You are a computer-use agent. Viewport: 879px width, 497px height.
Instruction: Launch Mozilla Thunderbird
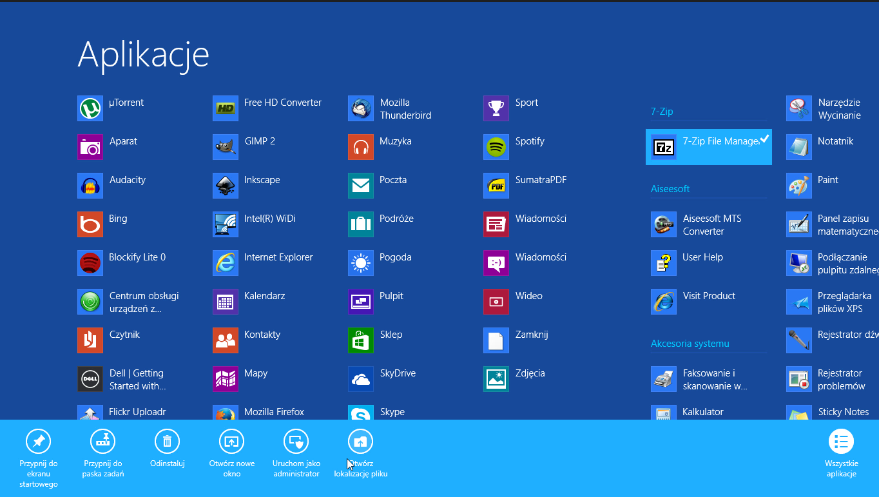tap(360, 108)
